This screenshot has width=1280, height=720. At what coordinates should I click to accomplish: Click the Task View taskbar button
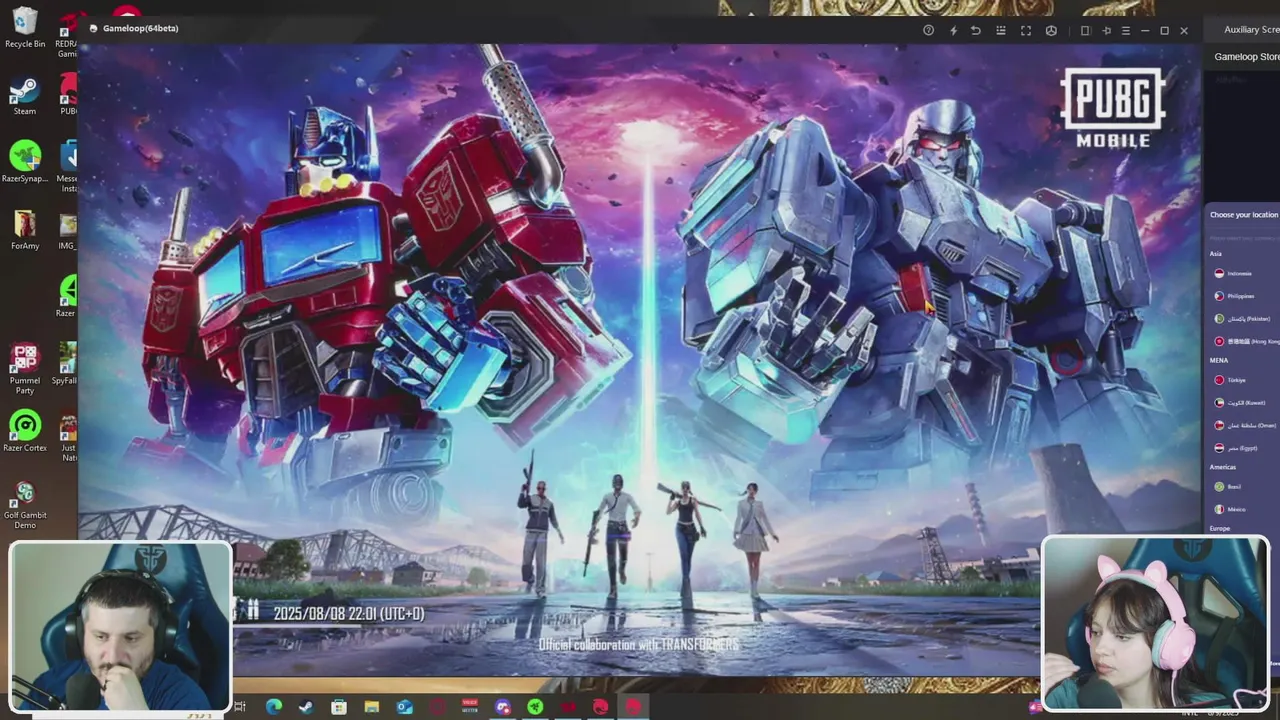[x=240, y=707]
